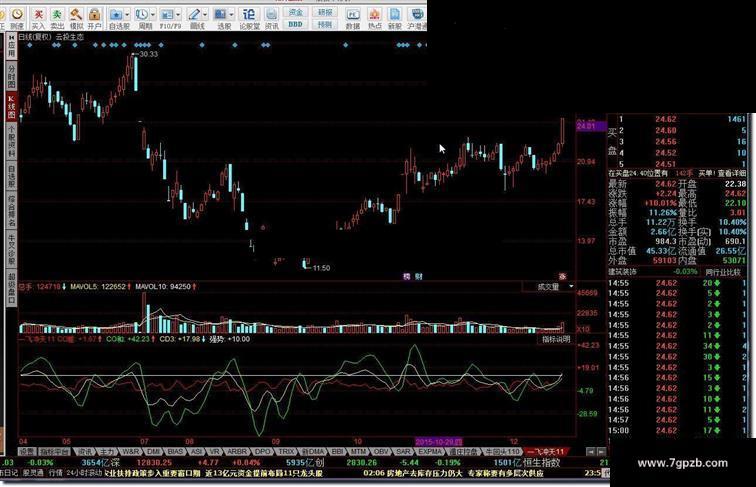Image resolution: width=756 pixels, height=487 pixels.
Task: Open 自选股 sidebar tab
Action: tap(11, 176)
